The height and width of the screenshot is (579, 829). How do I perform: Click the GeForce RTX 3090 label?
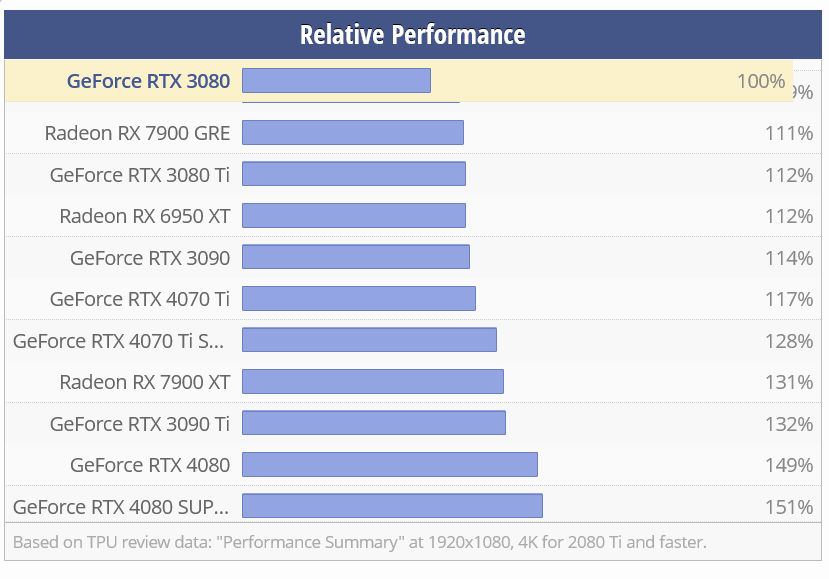tap(150, 258)
